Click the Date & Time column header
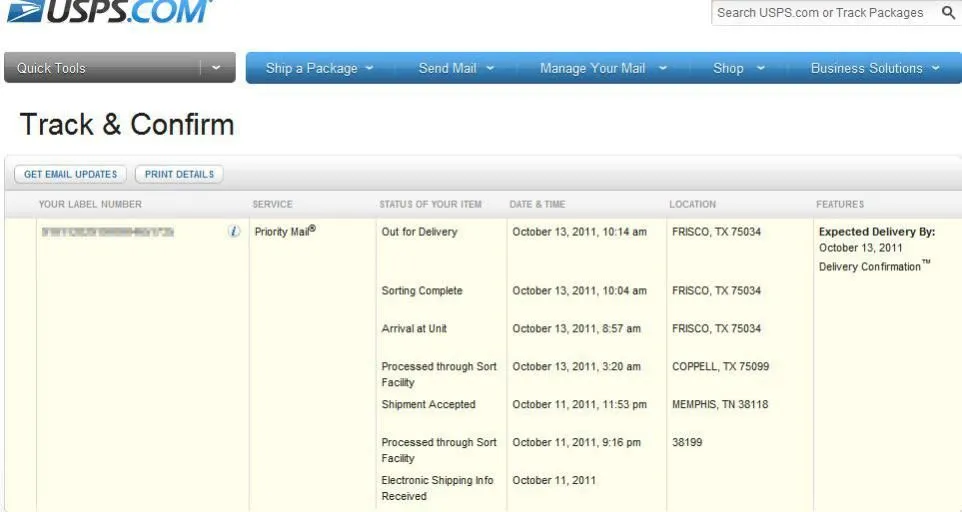The height and width of the screenshot is (512, 962). (537, 204)
